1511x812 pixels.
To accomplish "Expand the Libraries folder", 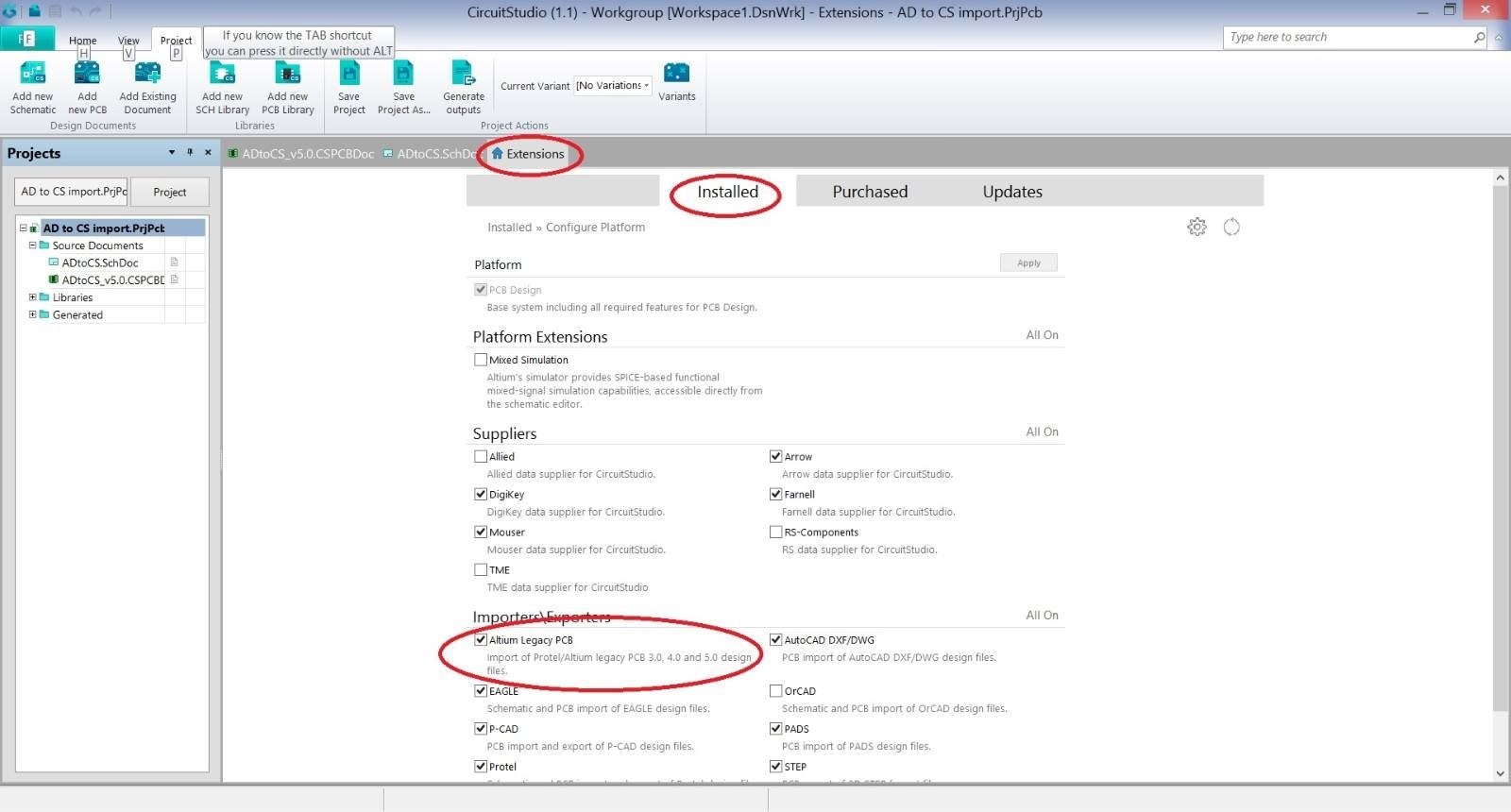I will 32,296.
